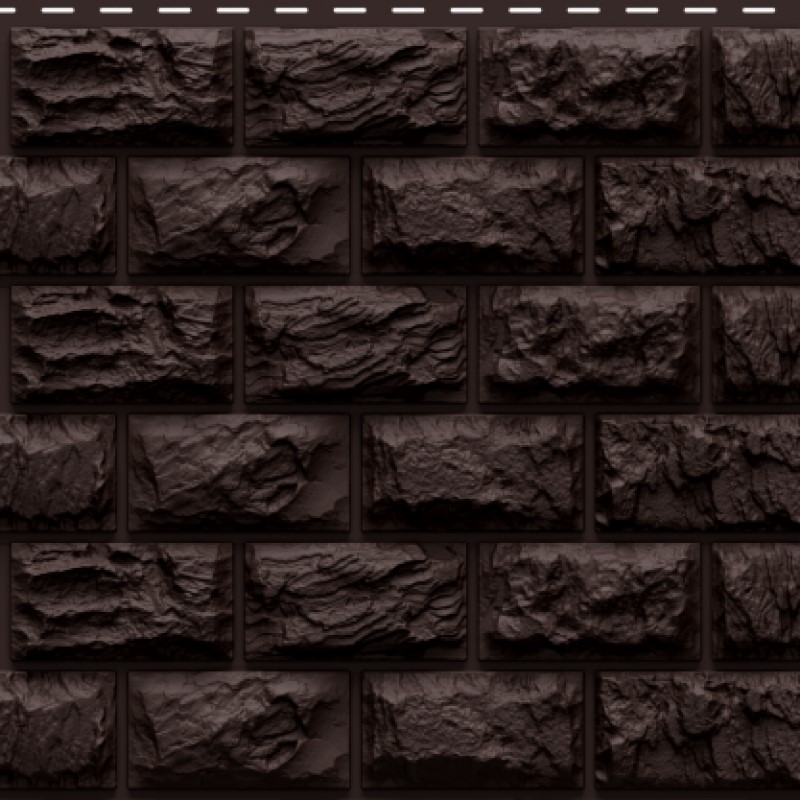Click the third brick in the top row
Screen dimensions: 800x800
coord(590,86)
